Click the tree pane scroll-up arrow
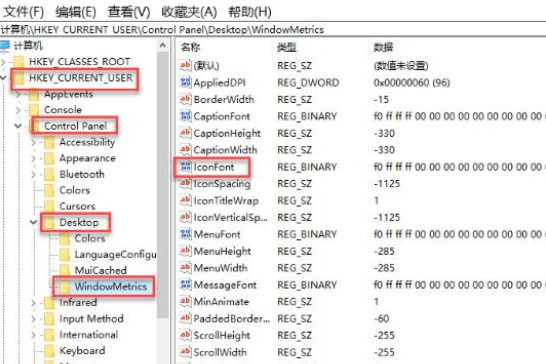 coord(163,45)
